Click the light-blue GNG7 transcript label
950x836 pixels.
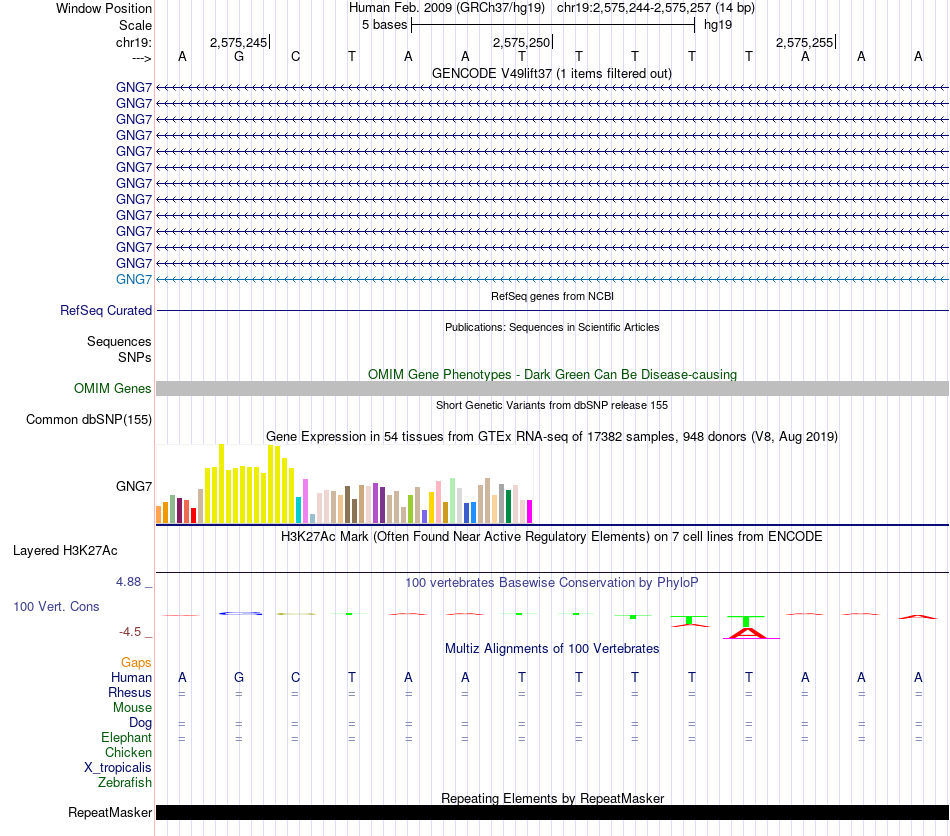(x=134, y=279)
